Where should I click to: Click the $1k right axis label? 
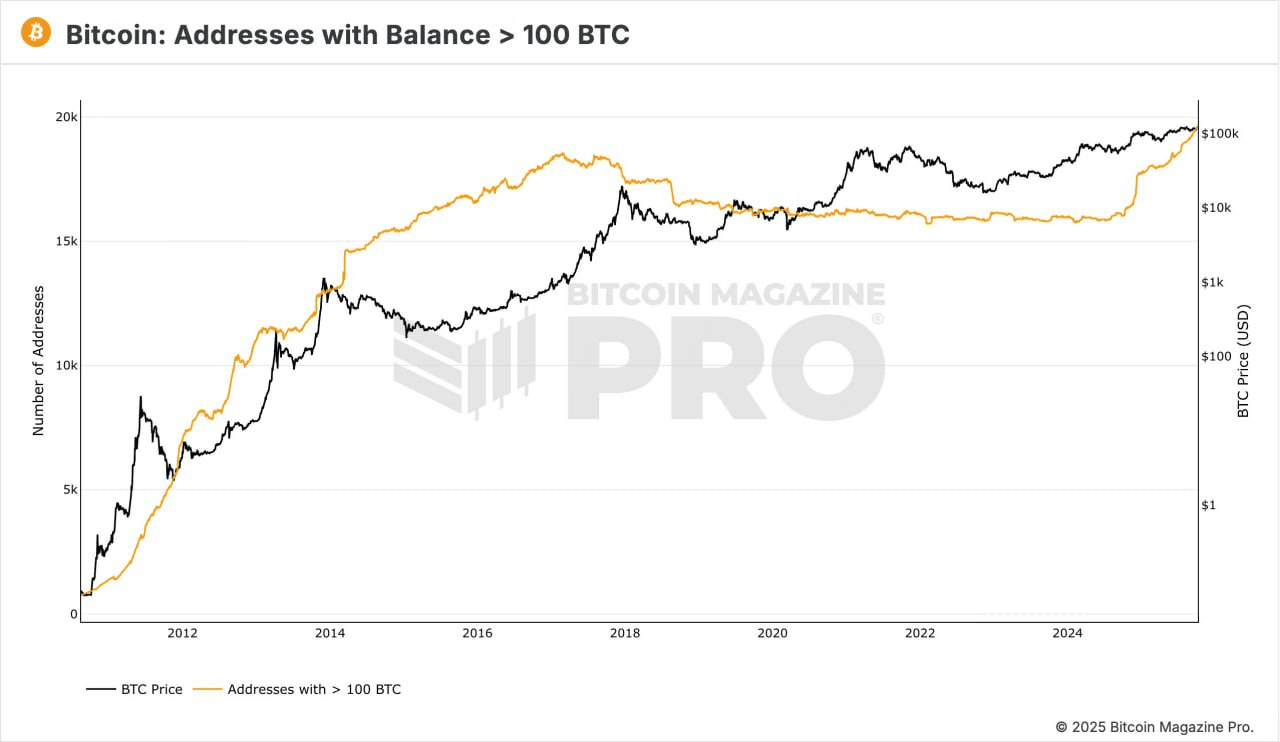[1212, 282]
